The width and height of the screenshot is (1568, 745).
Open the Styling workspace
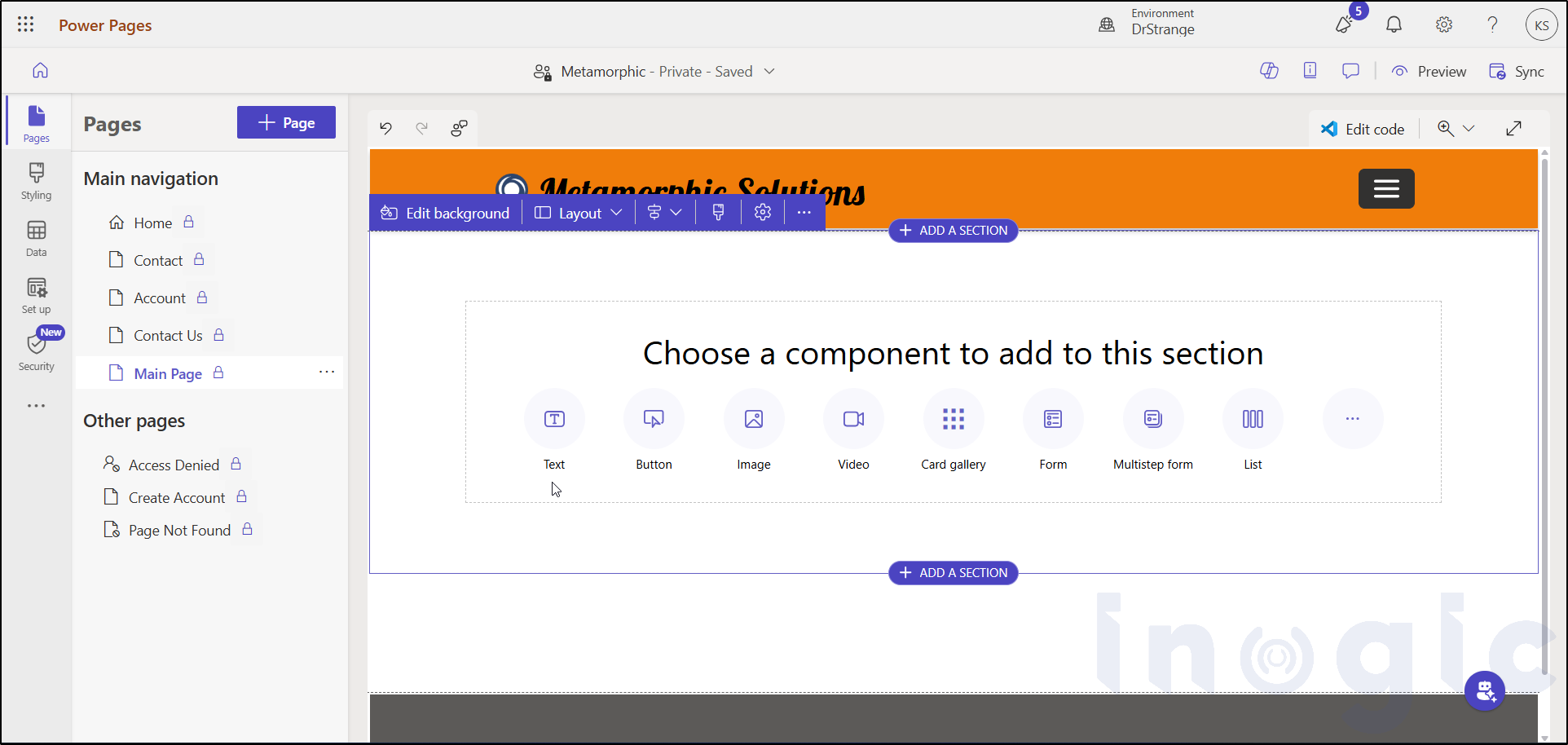click(x=37, y=181)
